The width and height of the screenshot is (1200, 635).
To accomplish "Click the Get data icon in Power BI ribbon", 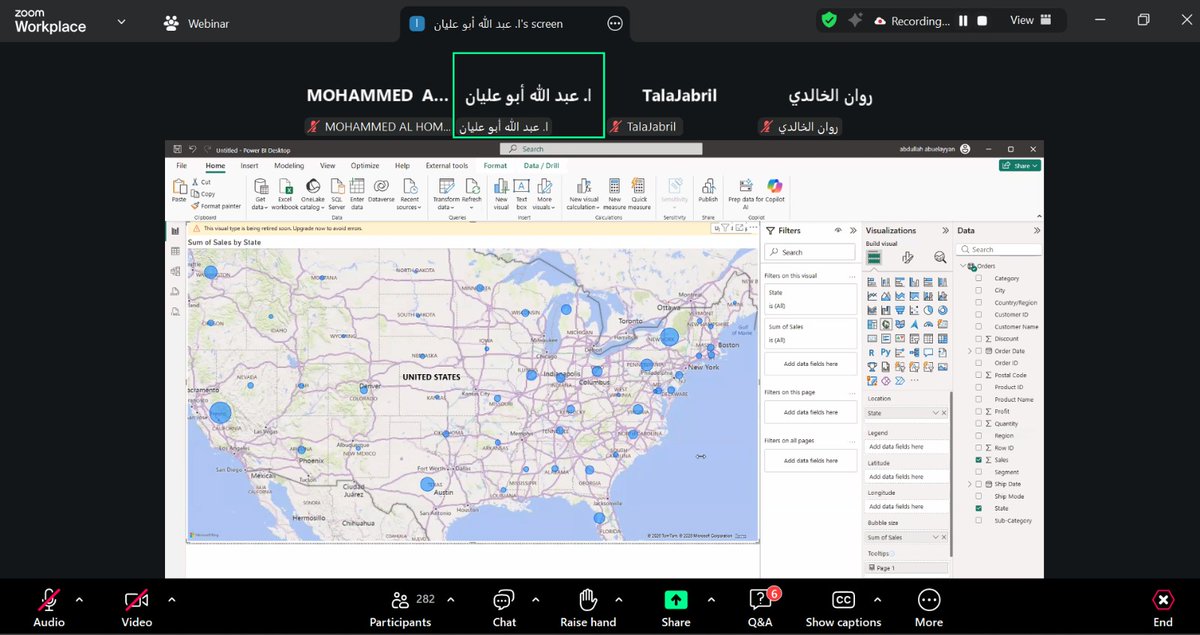I will 261,186.
